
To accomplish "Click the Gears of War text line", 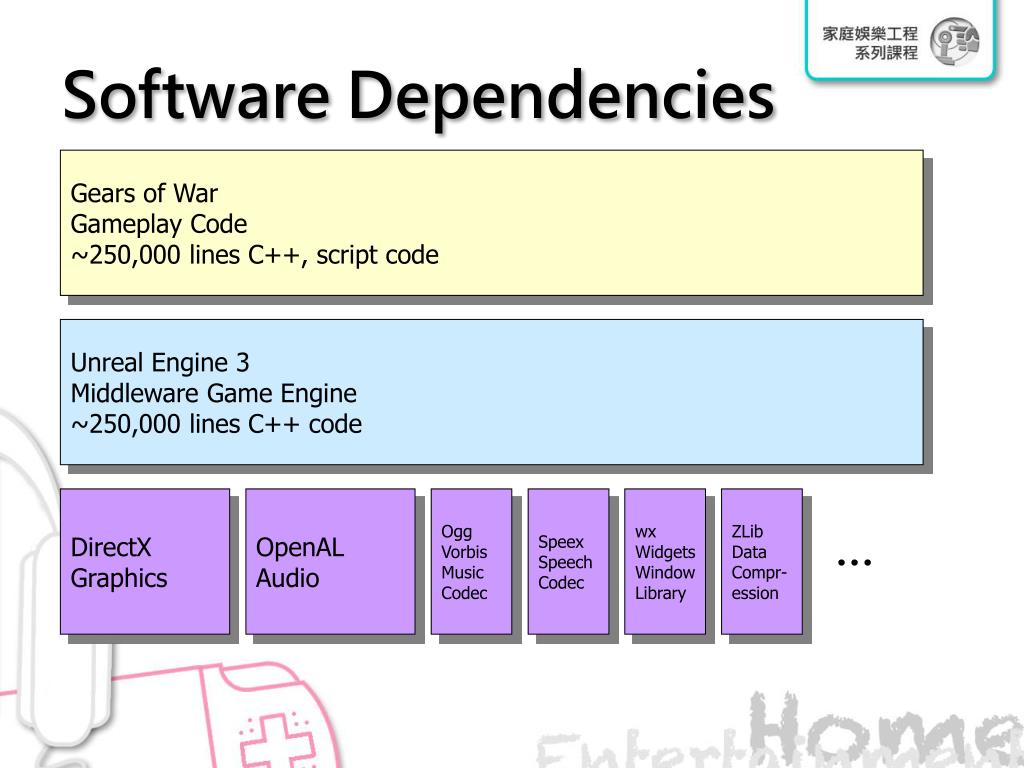I will [x=144, y=193].
